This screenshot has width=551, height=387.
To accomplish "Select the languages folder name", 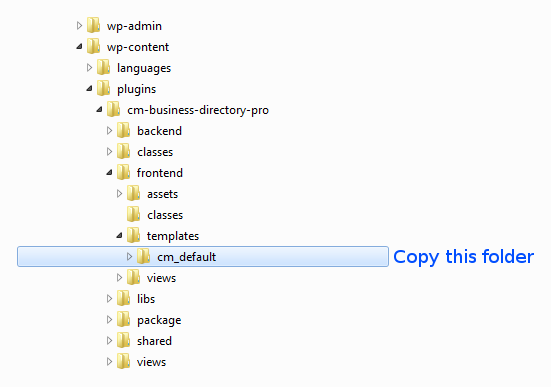I will 144,68.
